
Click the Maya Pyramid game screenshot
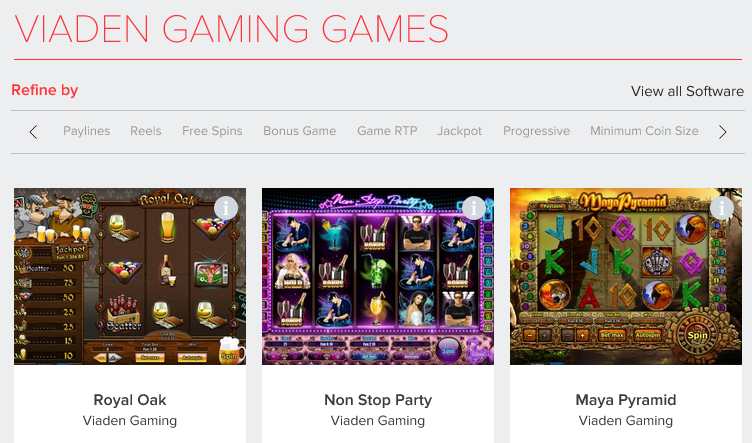click(x=626, y=277)
